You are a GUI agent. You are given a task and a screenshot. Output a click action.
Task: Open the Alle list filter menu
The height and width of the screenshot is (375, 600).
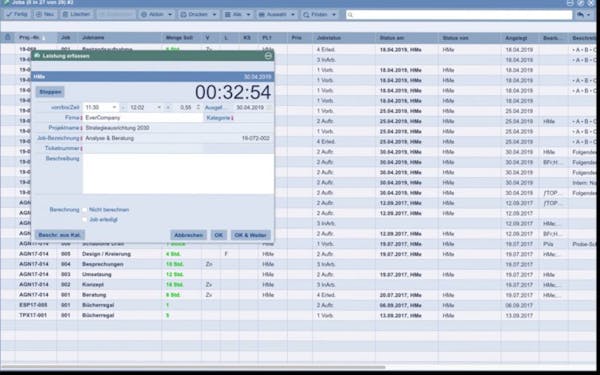click(238, 15)
